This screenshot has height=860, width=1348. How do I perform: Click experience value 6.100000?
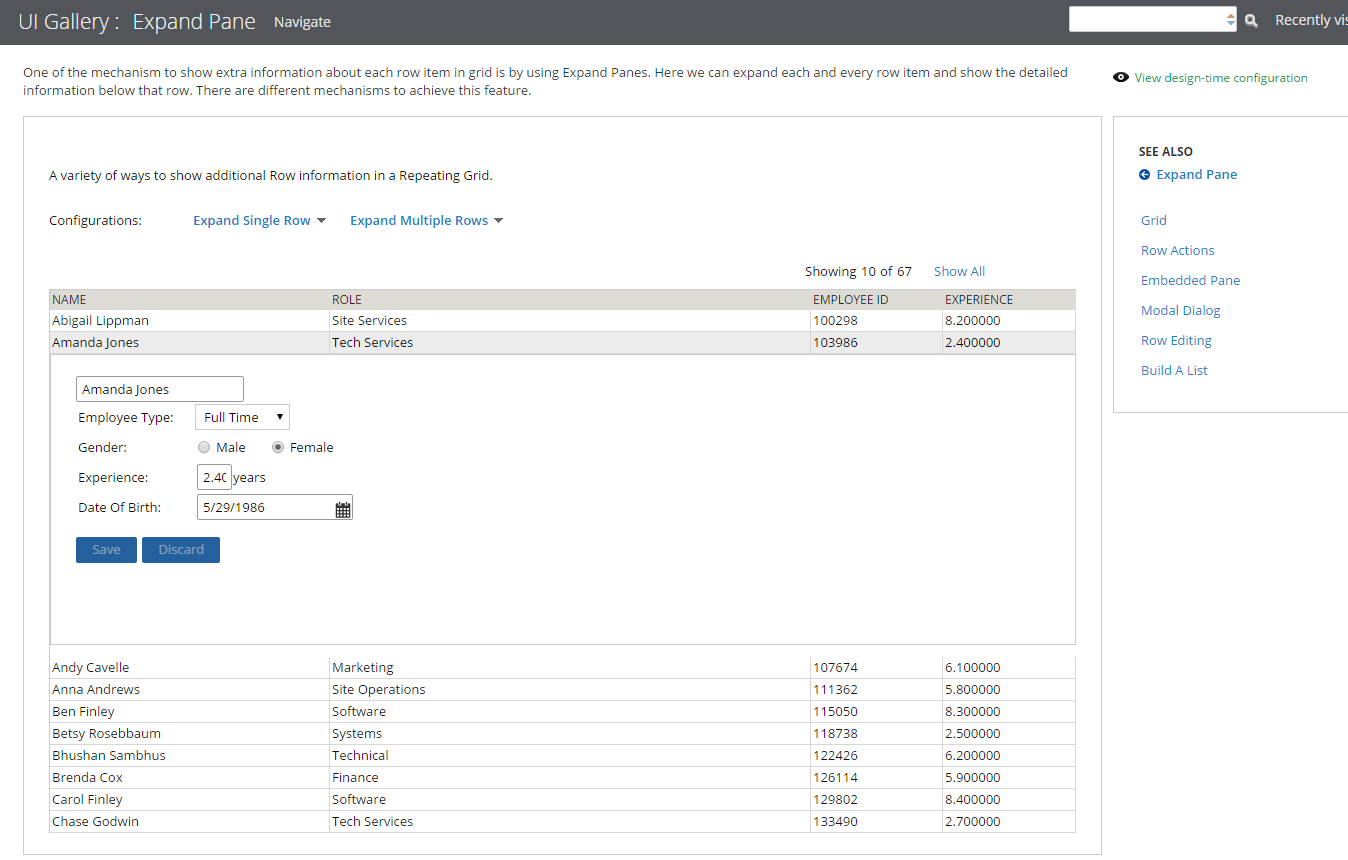point(973,668)
